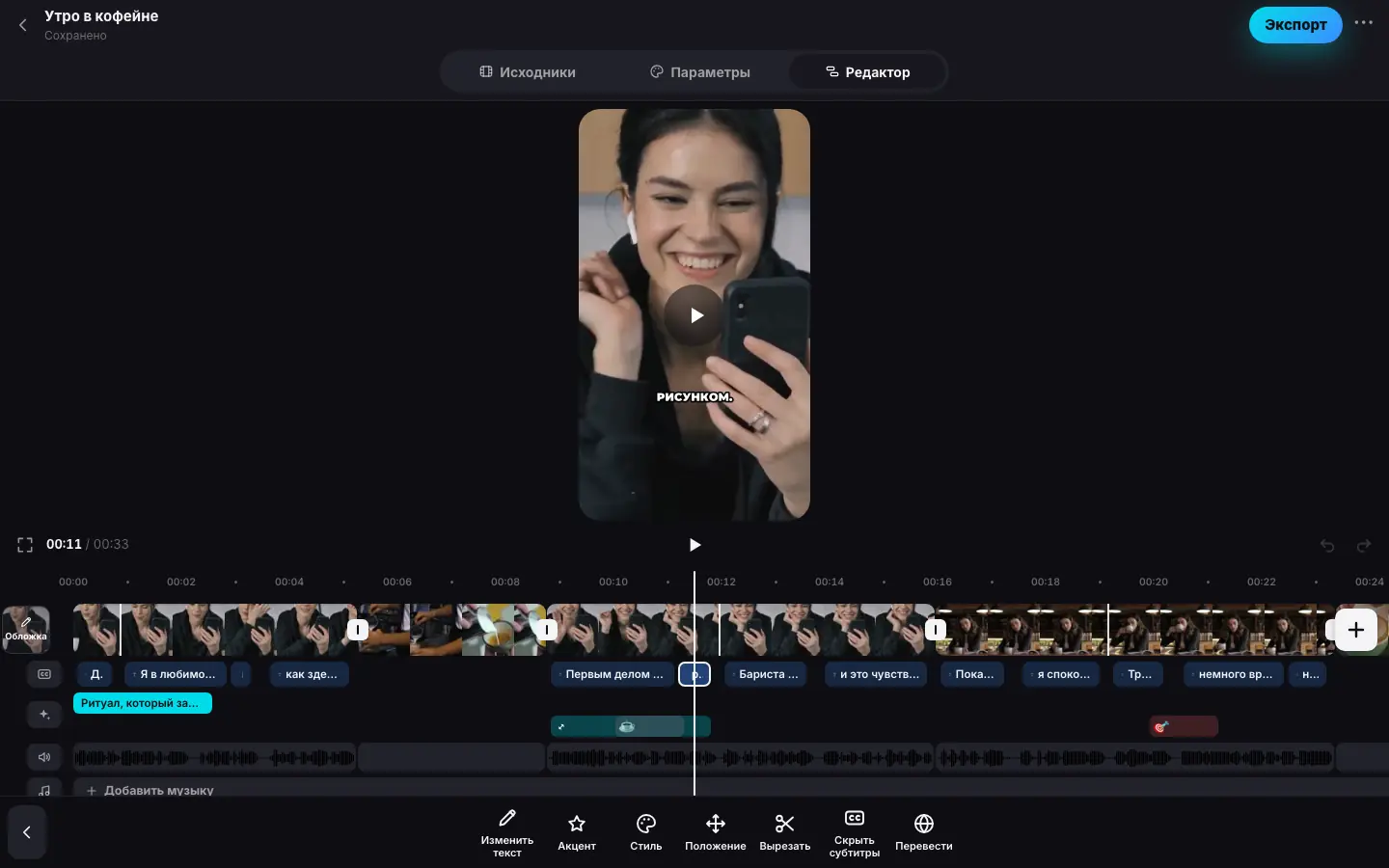This screenshot has width=1389, height=868.
Task: Select the 'Ритуал, который за...' title clip
Action: click(143, 703)
